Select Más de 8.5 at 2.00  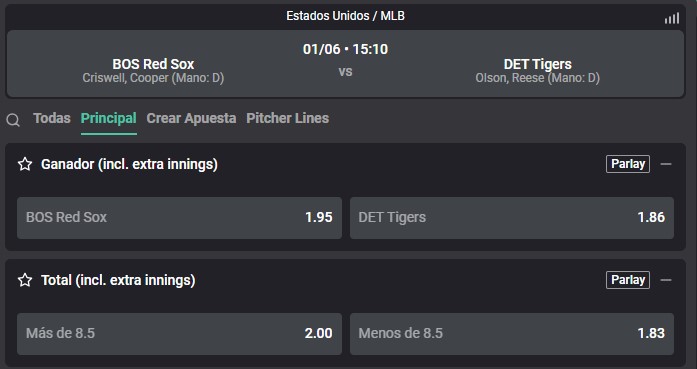pyautogui.click(x=179, y=334)
